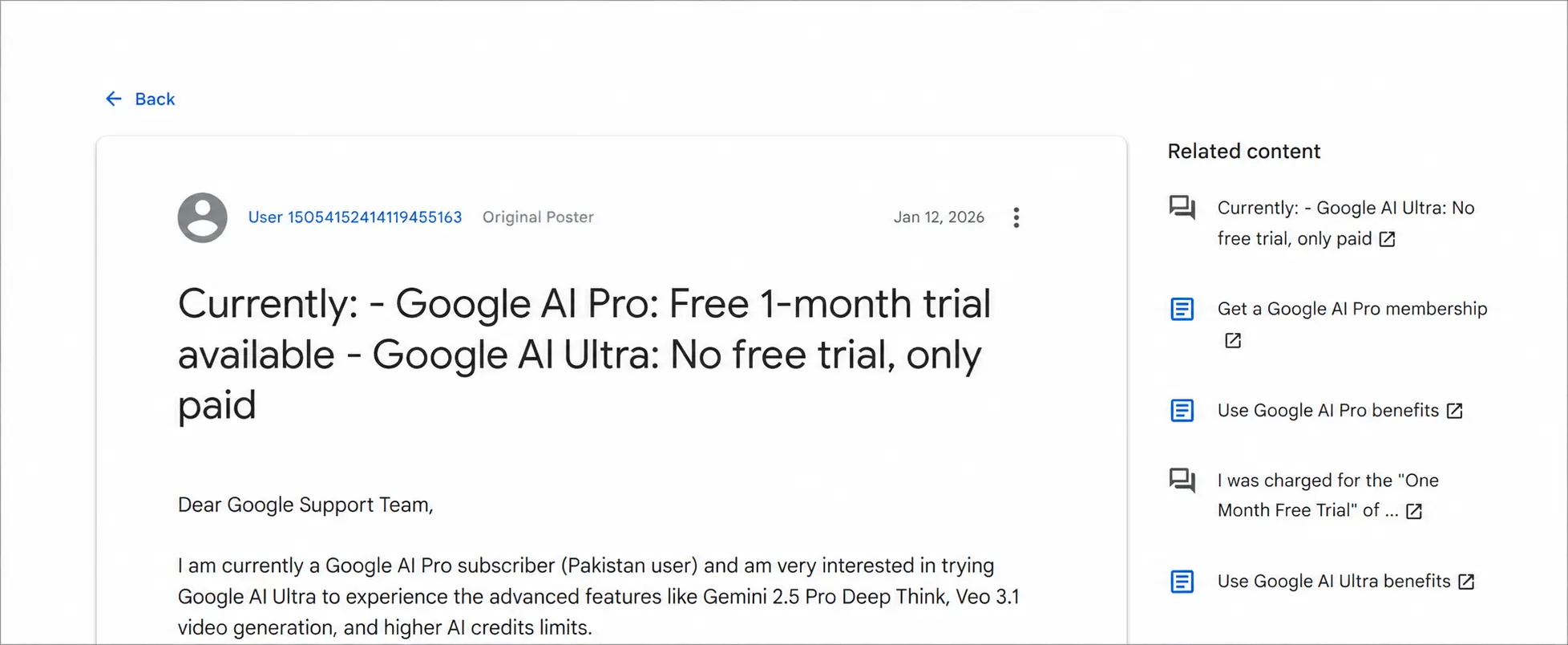
Task: Click external-link icon after 'Use Google AI Ultra benefits'
Action: (1466, 582)
